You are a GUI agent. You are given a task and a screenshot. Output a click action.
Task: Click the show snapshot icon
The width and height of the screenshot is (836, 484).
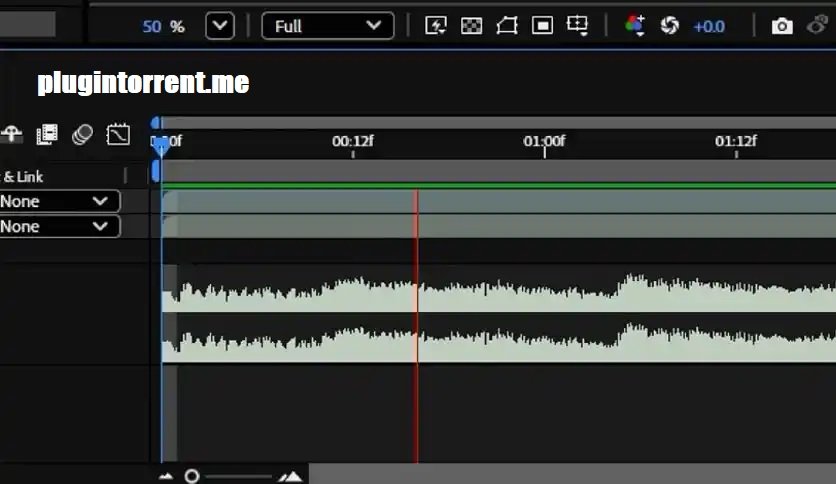[818, 26]
